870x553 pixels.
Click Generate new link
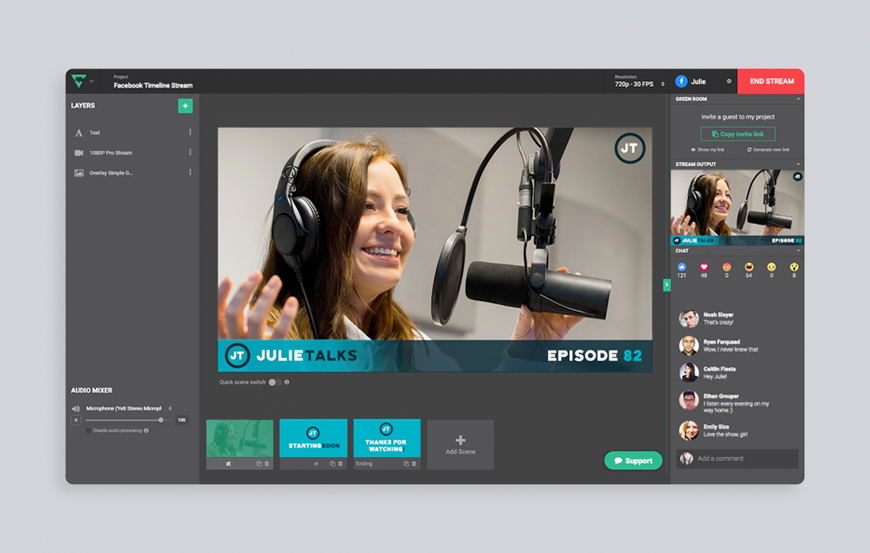(768, 150)
